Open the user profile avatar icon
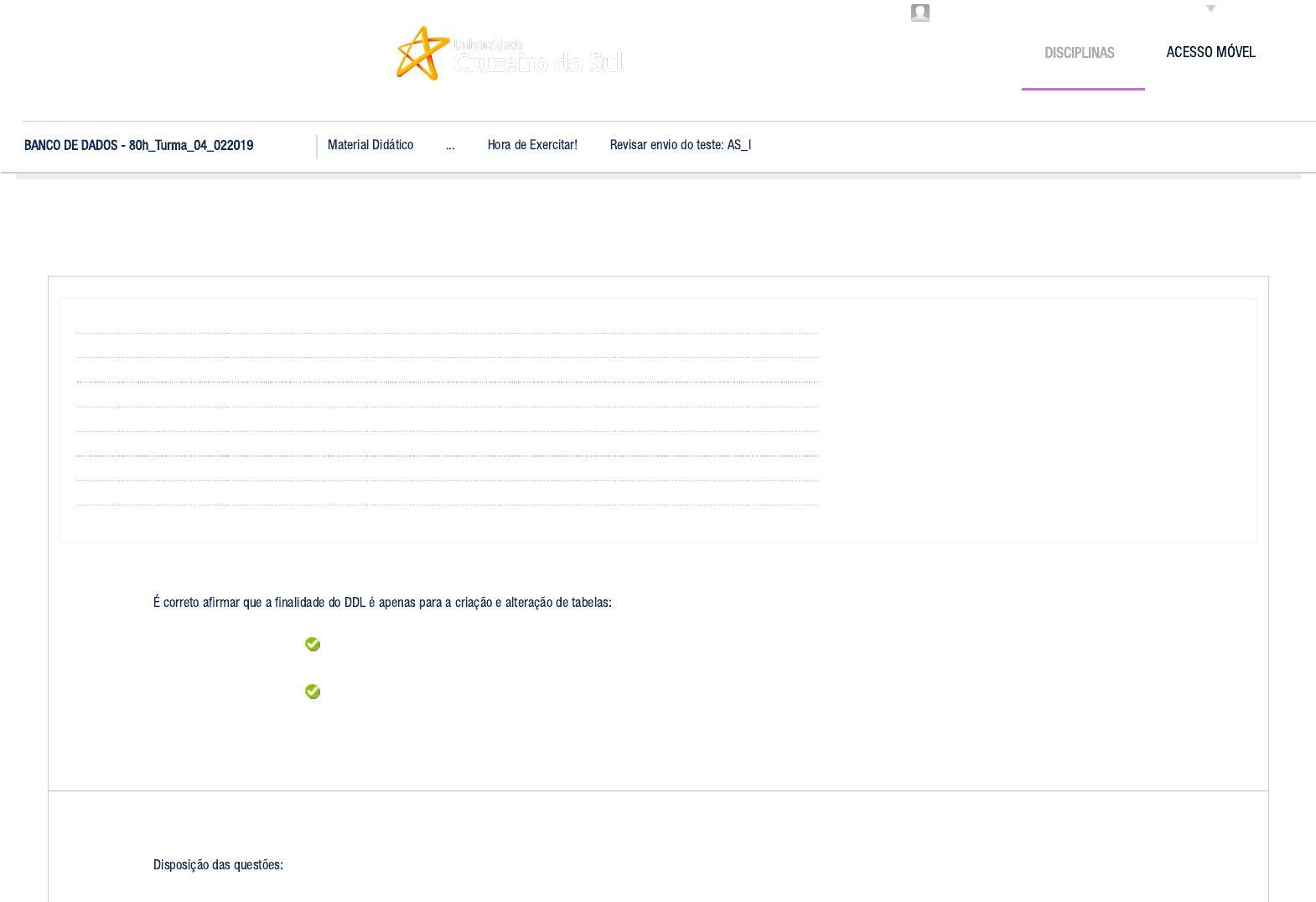 920,13
